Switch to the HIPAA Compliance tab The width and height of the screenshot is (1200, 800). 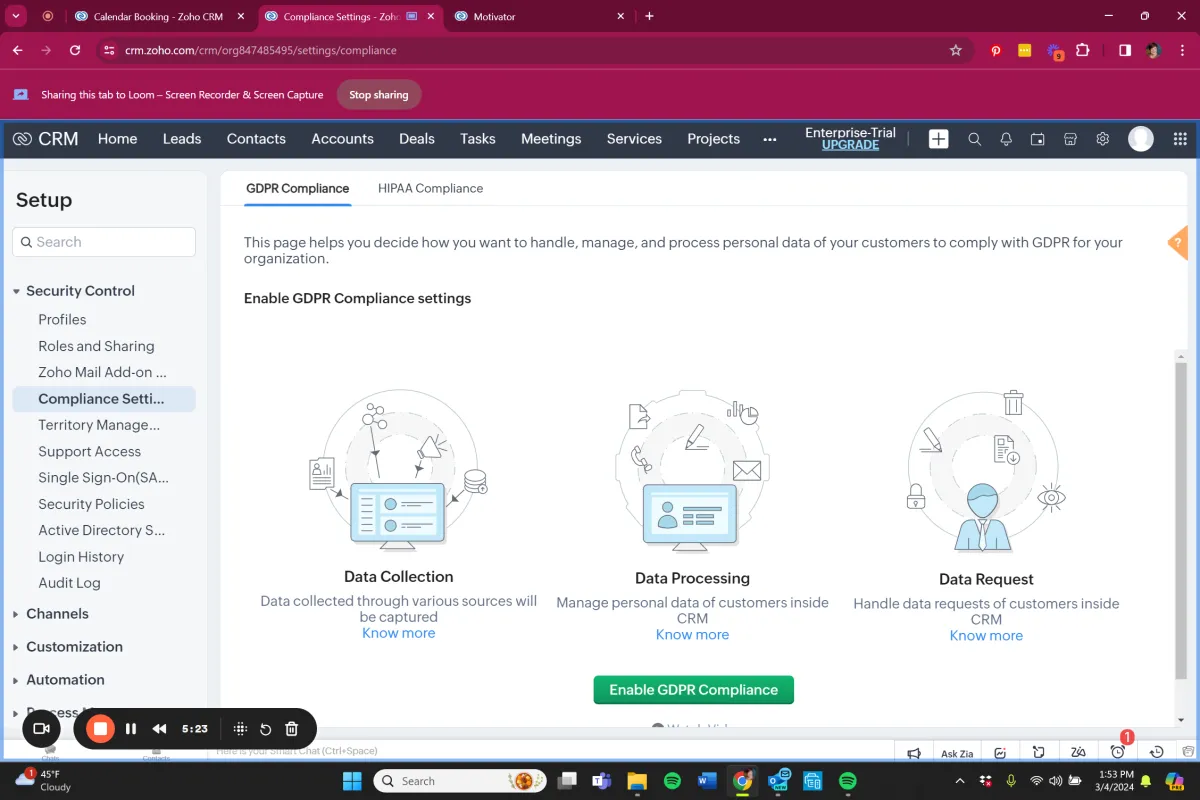coord(430,188)
